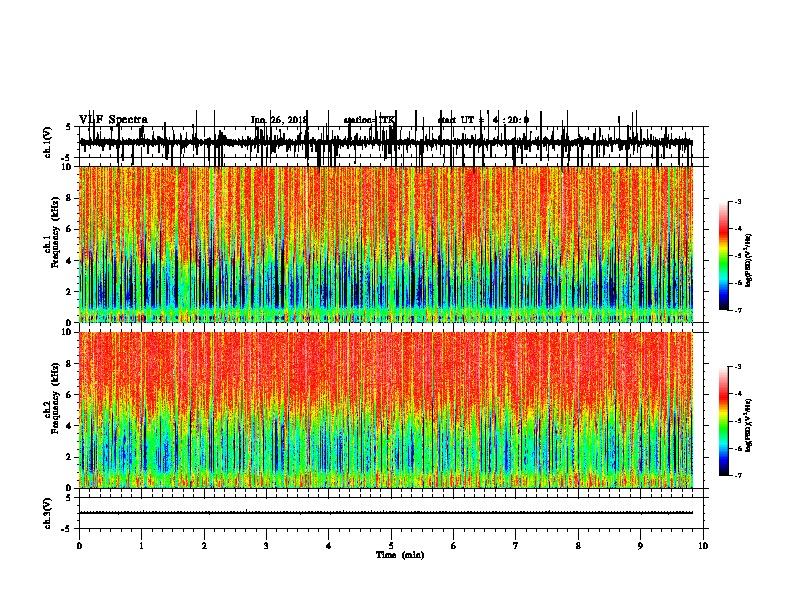
Task: Click the ch.1 voltage waveform trace
Action: pyautogui.click(x=386, y=142)
